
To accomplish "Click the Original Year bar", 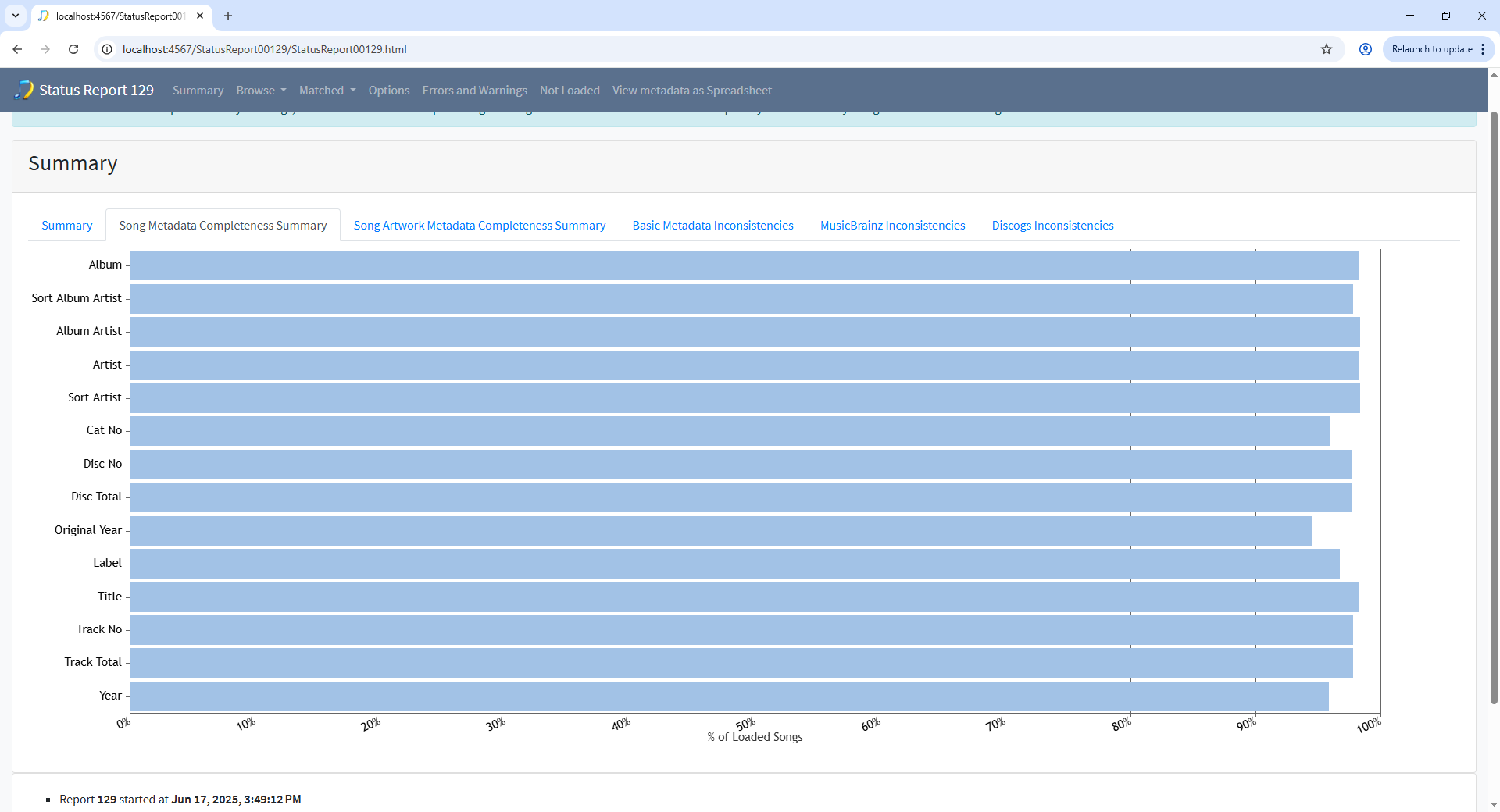I will 721,531.
